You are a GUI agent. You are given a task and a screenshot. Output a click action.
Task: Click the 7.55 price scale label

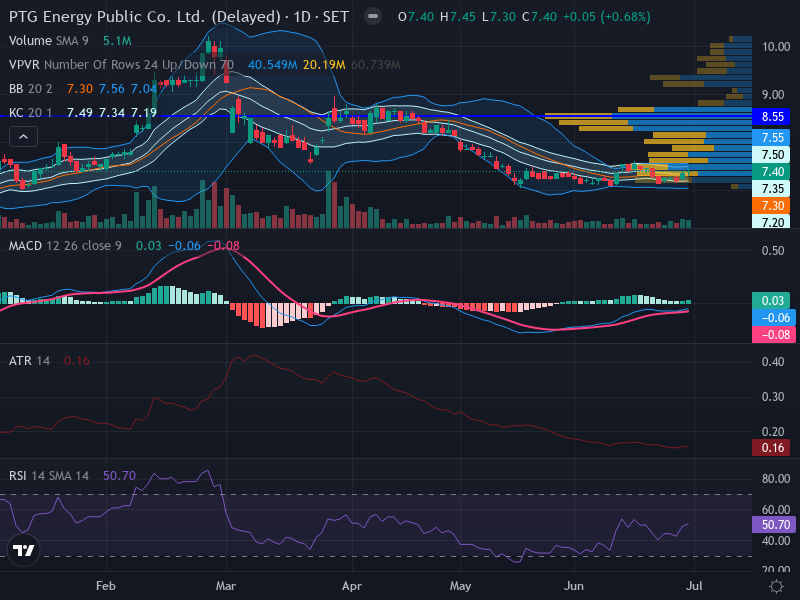point(771,138)
